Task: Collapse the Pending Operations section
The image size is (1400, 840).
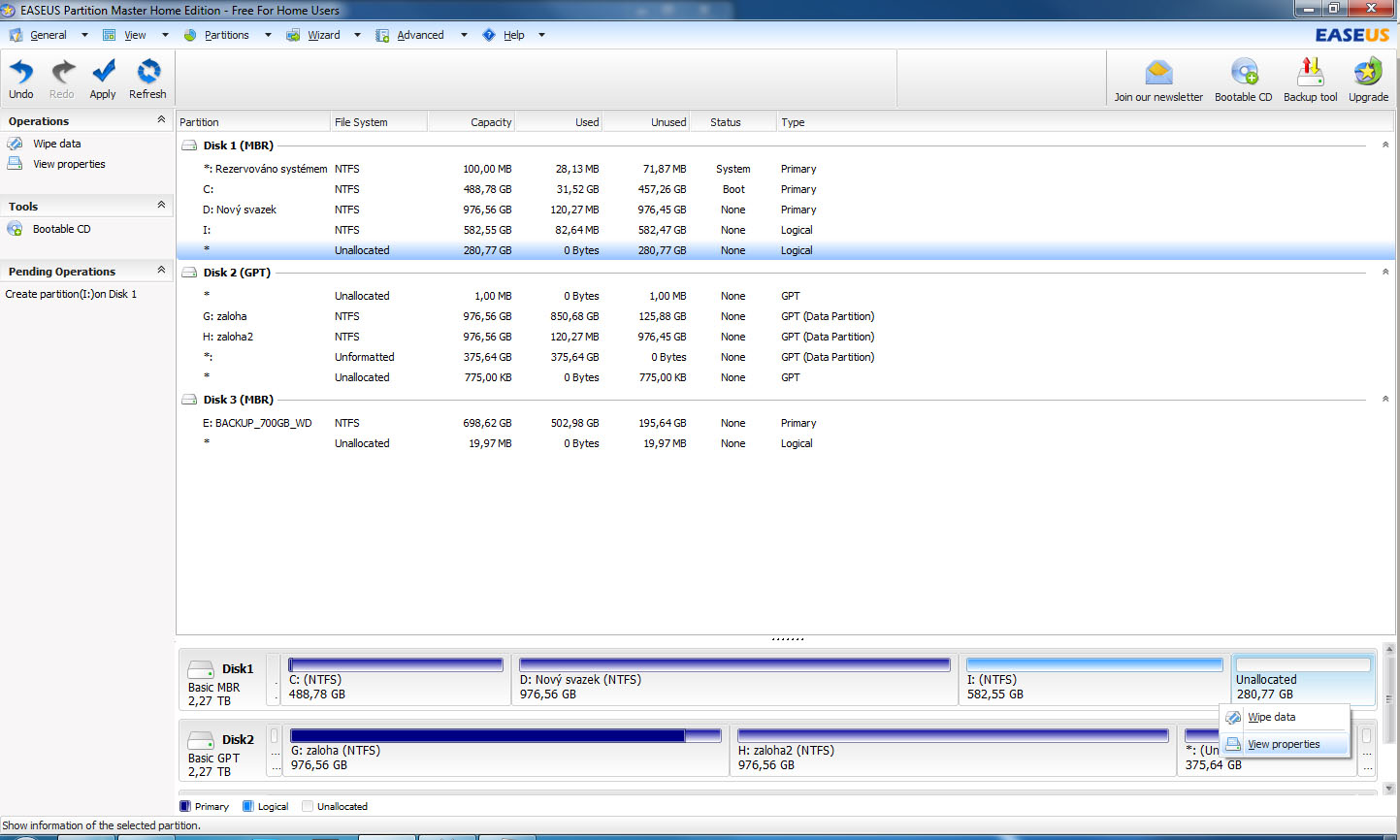Action: click(x=161, y=271)
